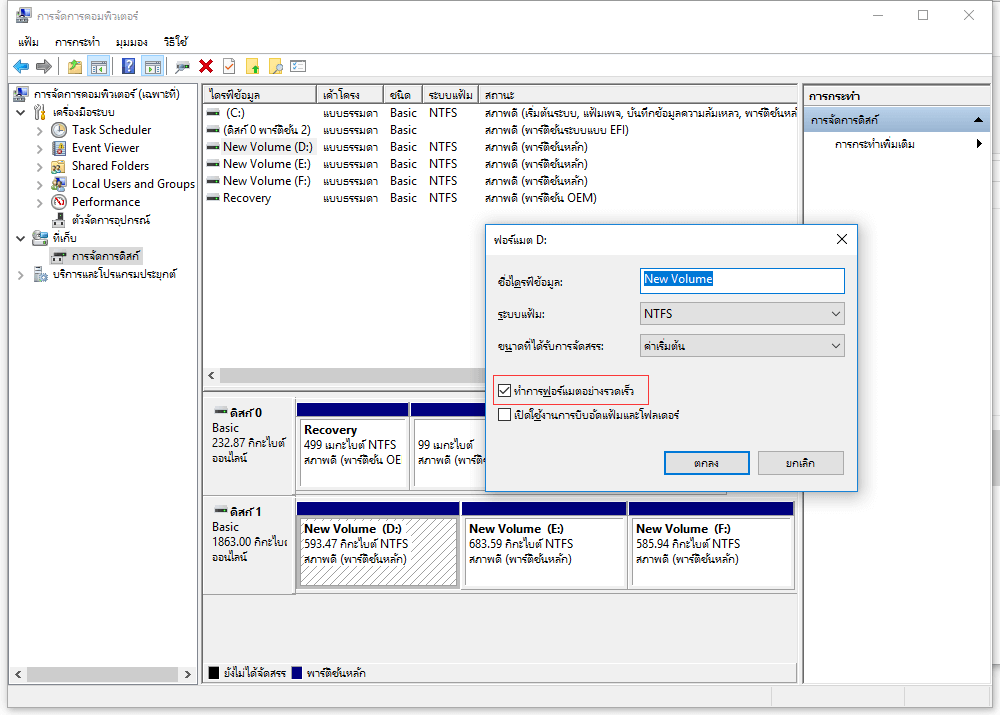The height and width of the screenshot is (715, 1000).
Task: Uncheck the quick format checkbox
Action: pyautogui.click(x=505, y=389)
